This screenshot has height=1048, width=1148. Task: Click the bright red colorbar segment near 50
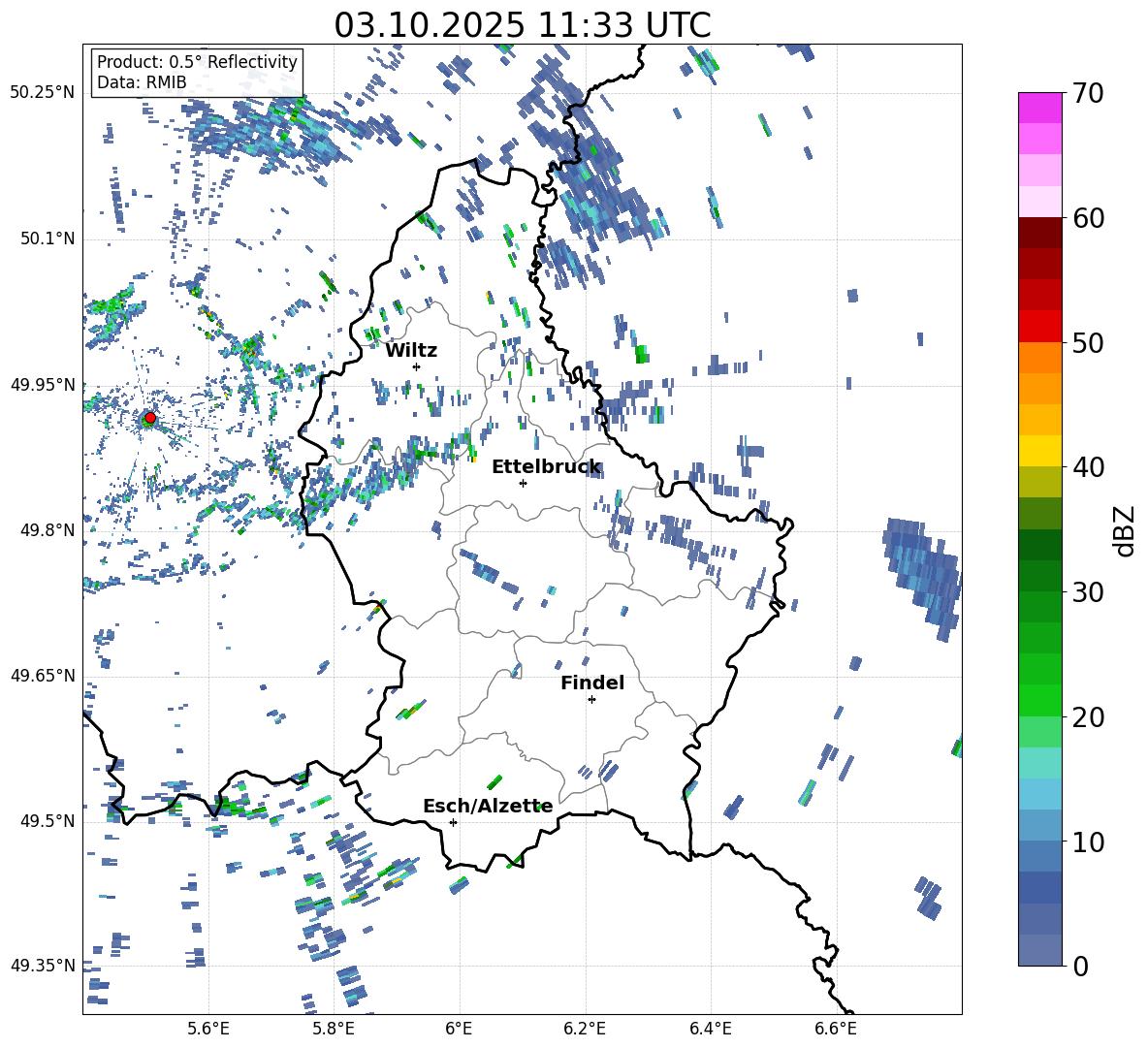[1039, 327]
